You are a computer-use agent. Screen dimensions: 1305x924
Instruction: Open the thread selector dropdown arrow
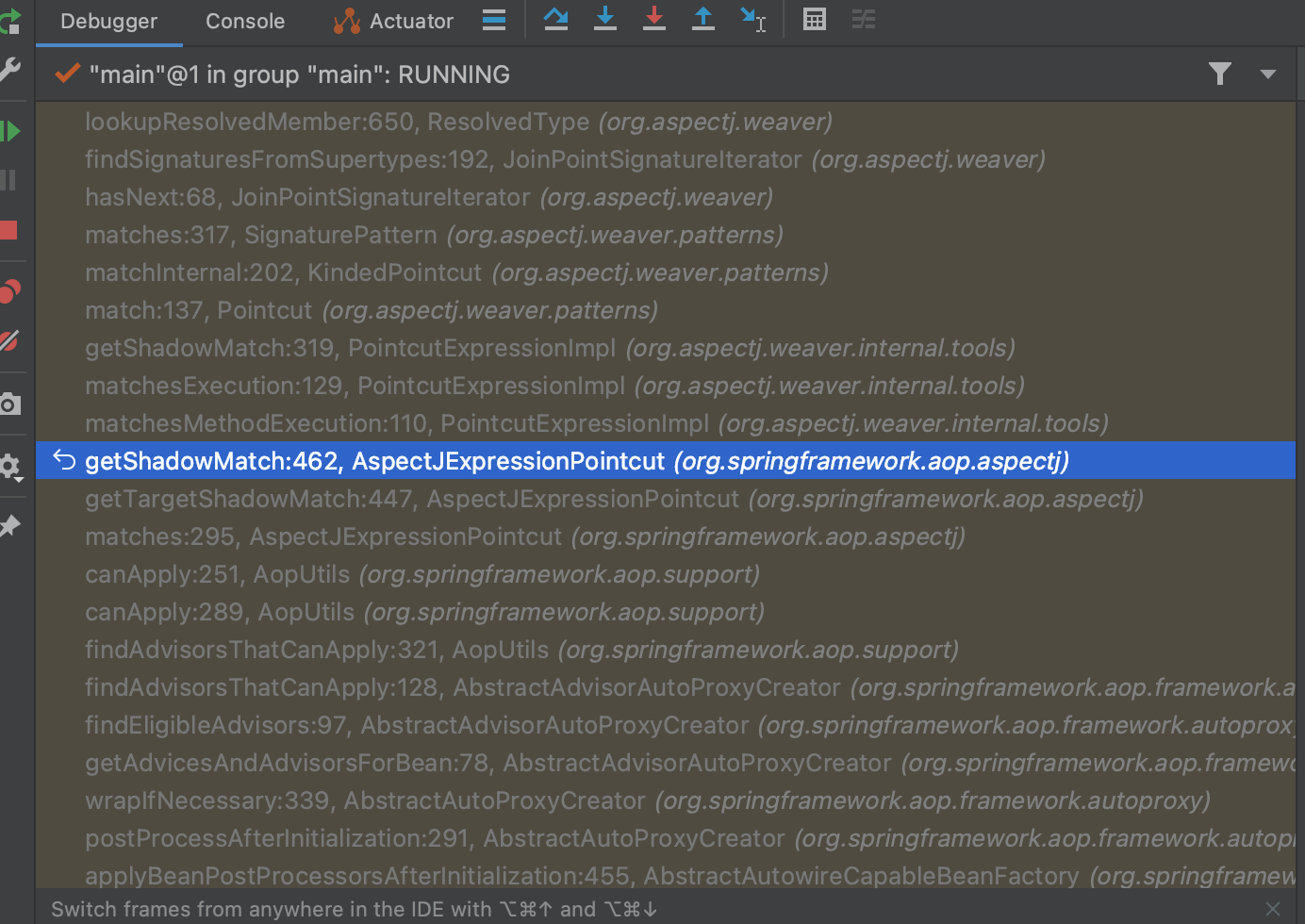[x=1268, y=74]
